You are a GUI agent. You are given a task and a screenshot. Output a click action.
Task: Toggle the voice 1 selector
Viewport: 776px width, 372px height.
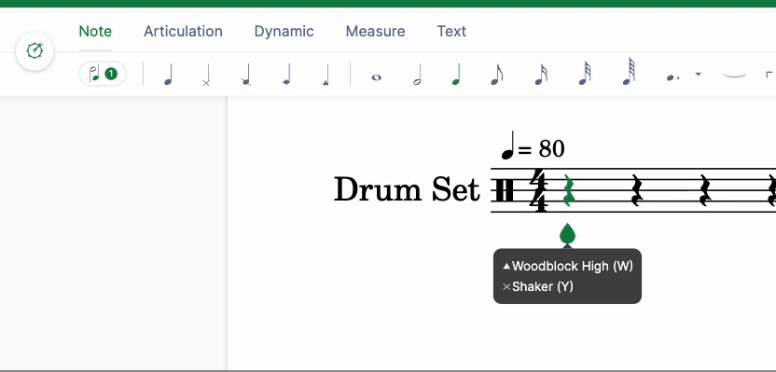pyautogui.click(x=102, y=74)
